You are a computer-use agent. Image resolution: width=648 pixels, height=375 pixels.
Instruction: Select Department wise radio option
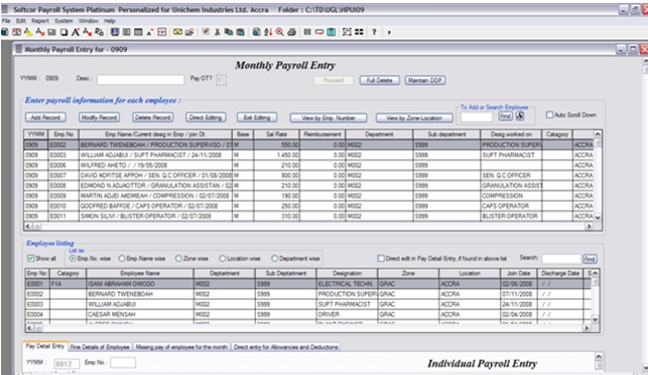tap(274, 258)
